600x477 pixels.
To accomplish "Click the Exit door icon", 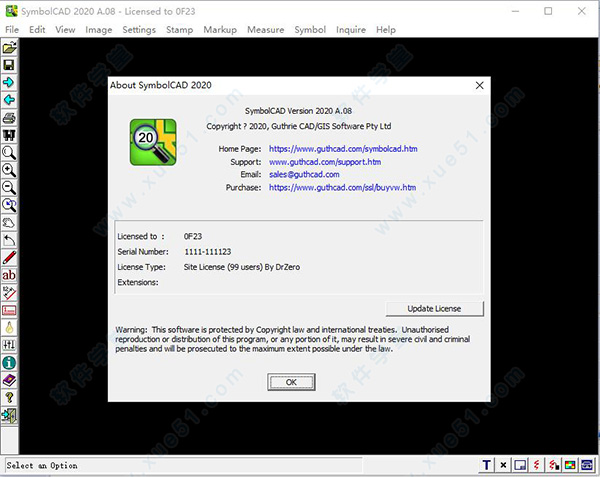I will pyautogui.click(x=9, y=414).
